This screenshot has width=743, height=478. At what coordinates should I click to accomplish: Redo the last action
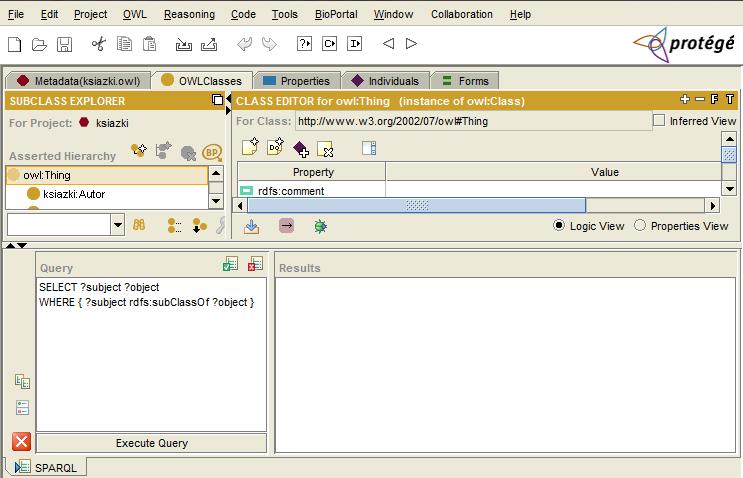pos(269,44)
